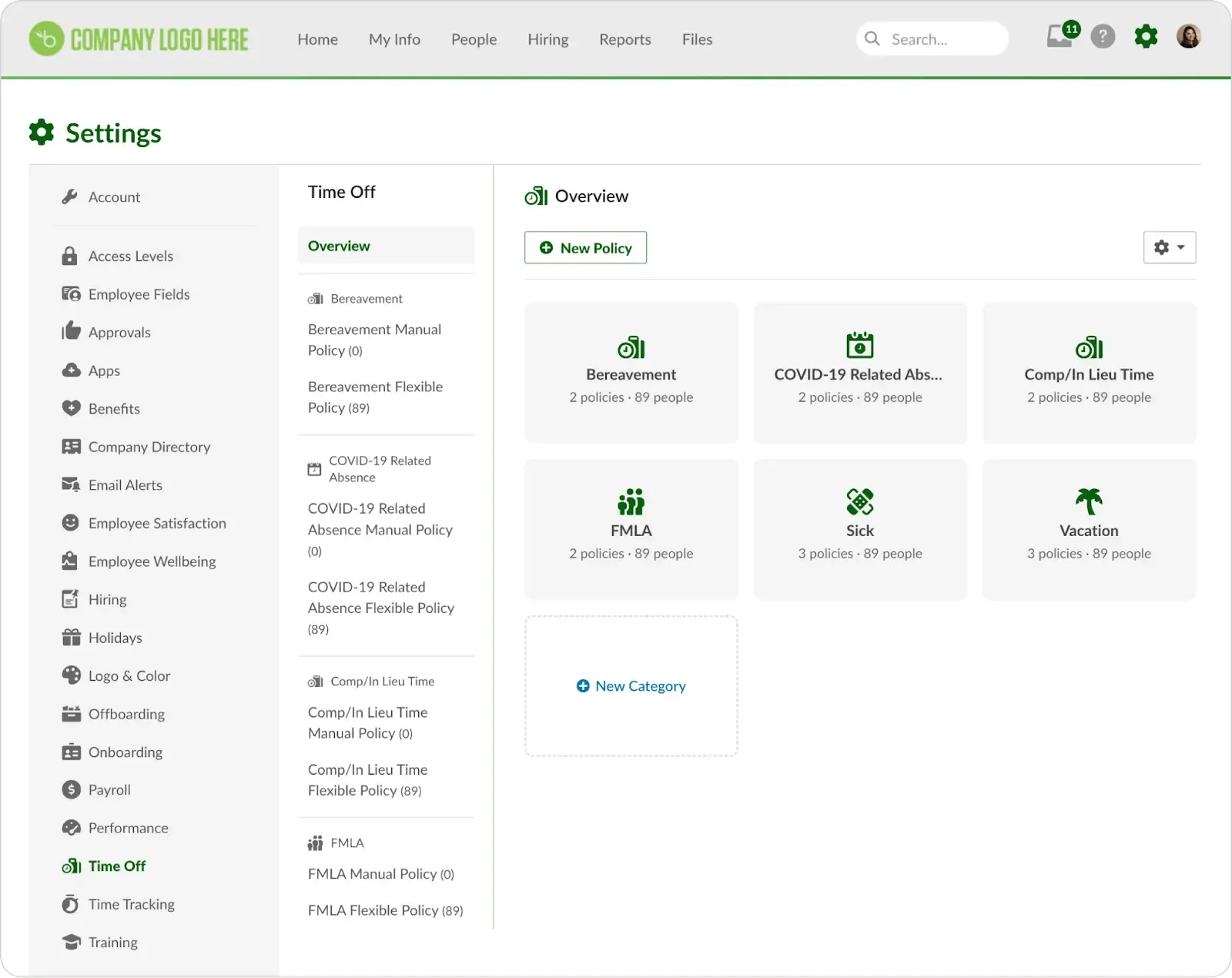Screen dimensions: 1232x978
Task: Open Bereavement Flexible Policy
Action: pyautogui.click(x=375, y=397)
